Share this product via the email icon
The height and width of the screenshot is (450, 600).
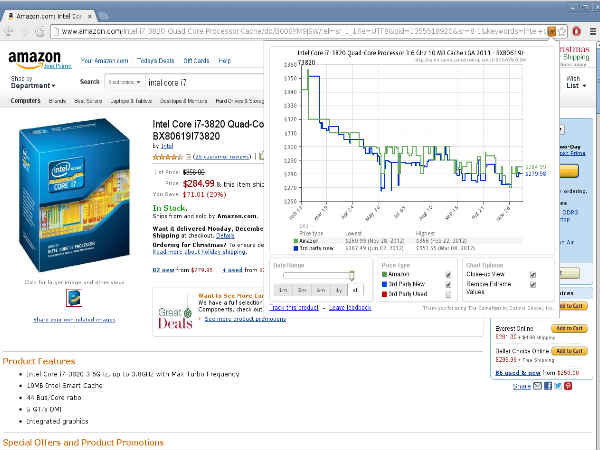(538, 386)
